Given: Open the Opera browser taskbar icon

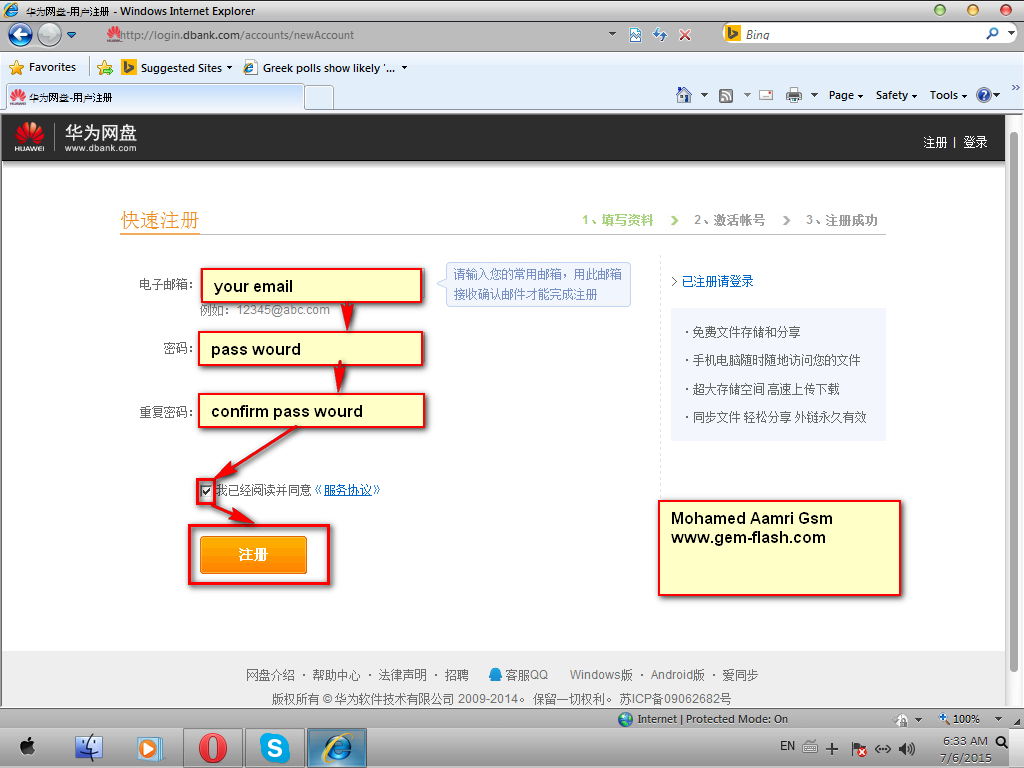Looking at the screenshot, I should click(x=213, y=748).
